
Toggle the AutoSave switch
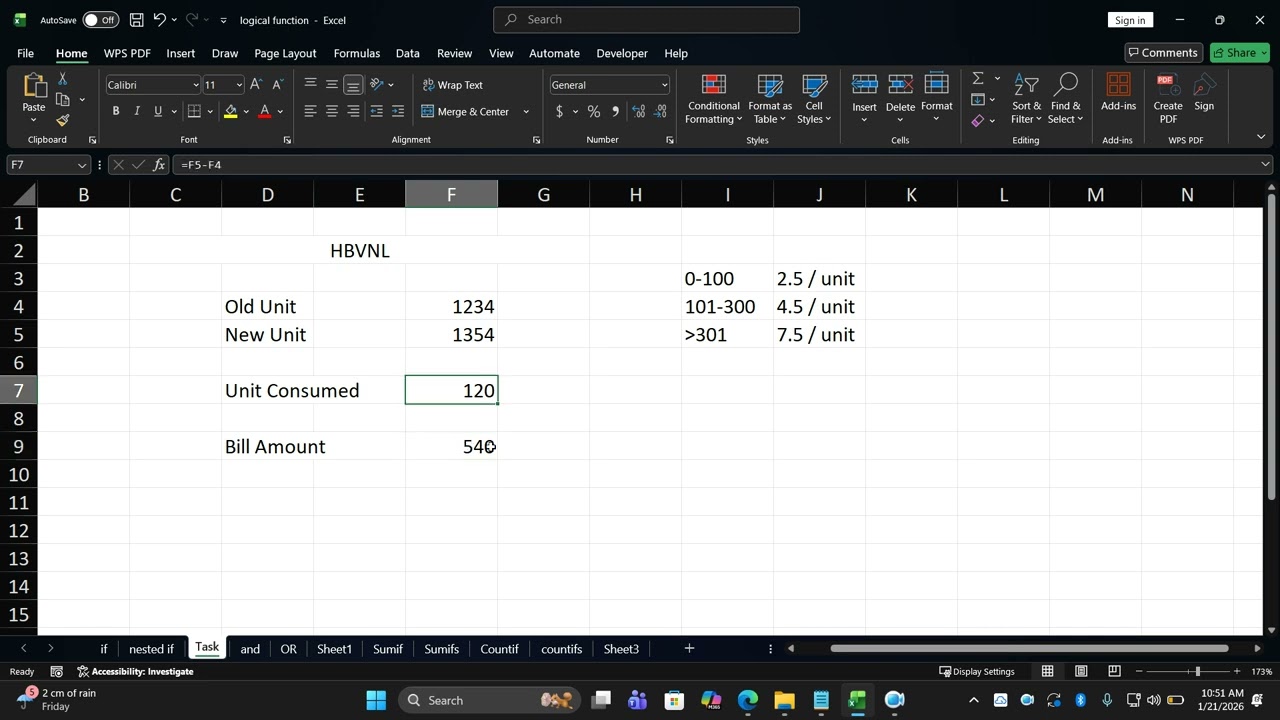click(100, 20)
